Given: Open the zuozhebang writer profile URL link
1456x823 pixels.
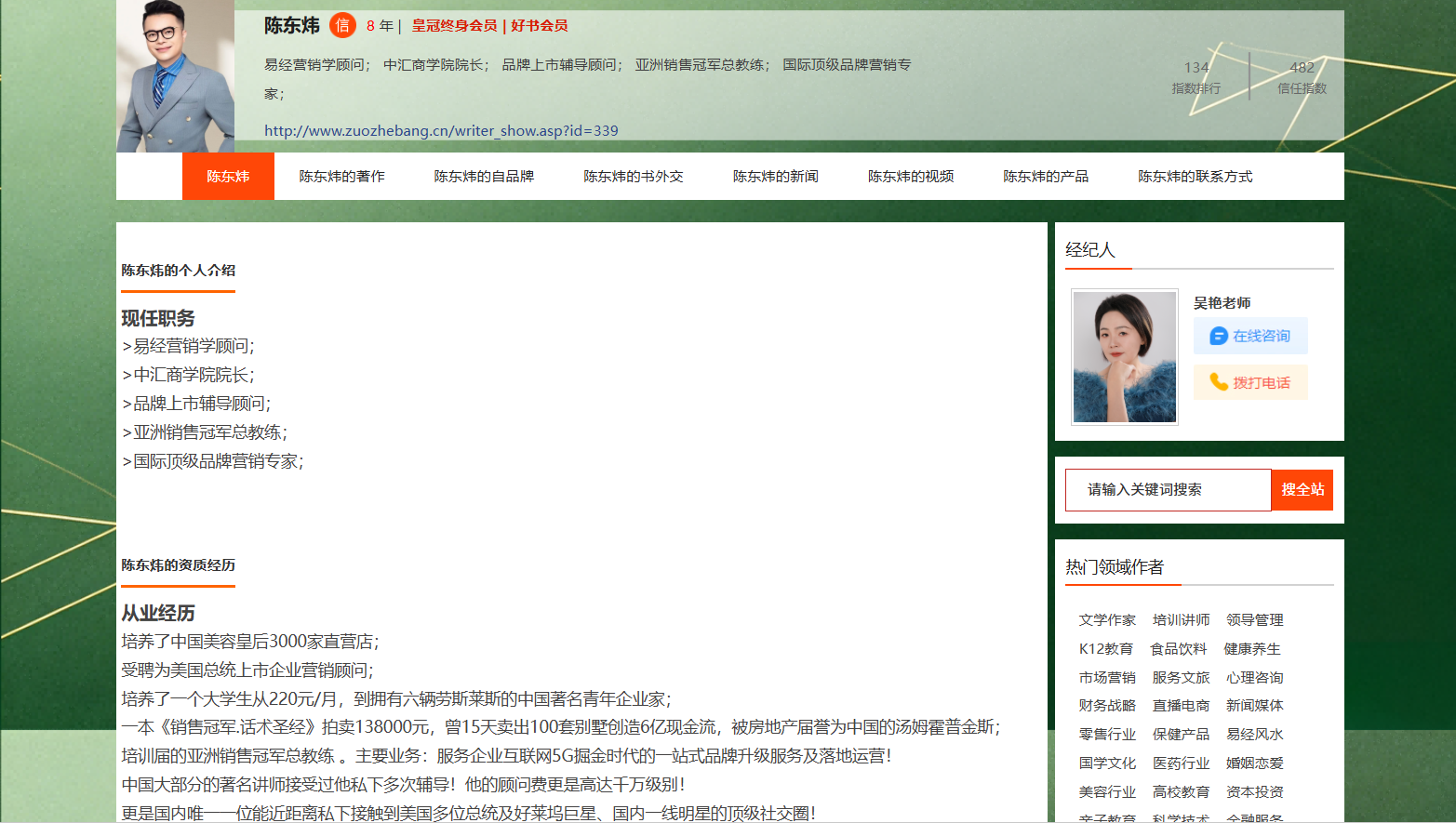Looking at the screenshot, I should coord(441,130).
